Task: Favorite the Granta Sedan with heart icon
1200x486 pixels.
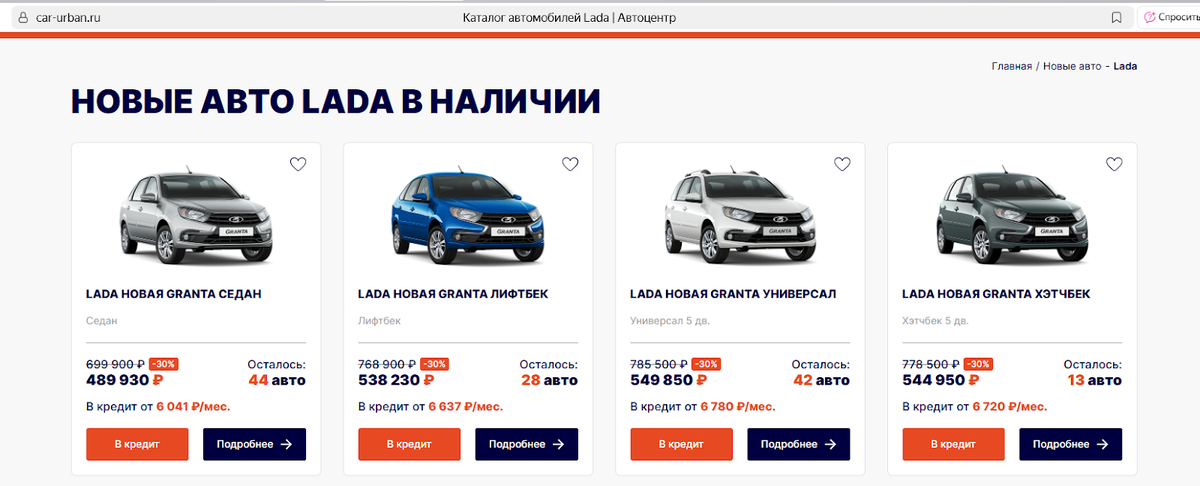Action: click(298, 164)
